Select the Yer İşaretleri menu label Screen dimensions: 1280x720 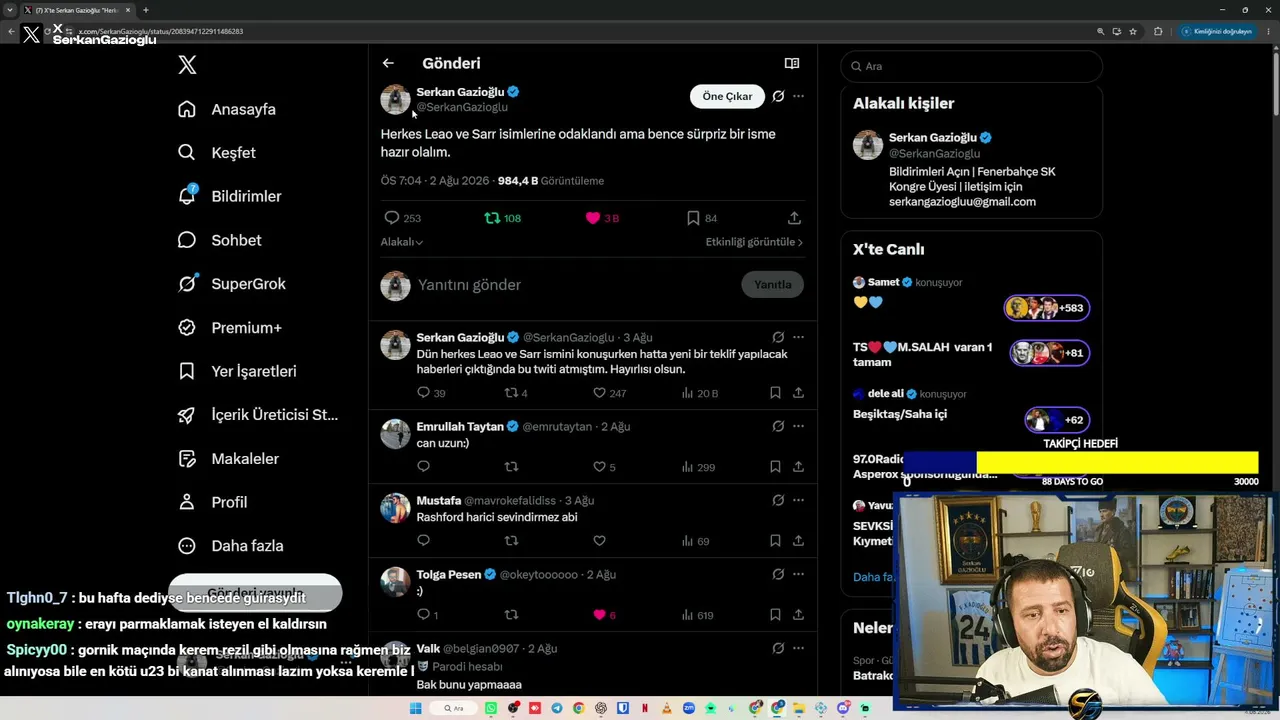pos(254,371)
